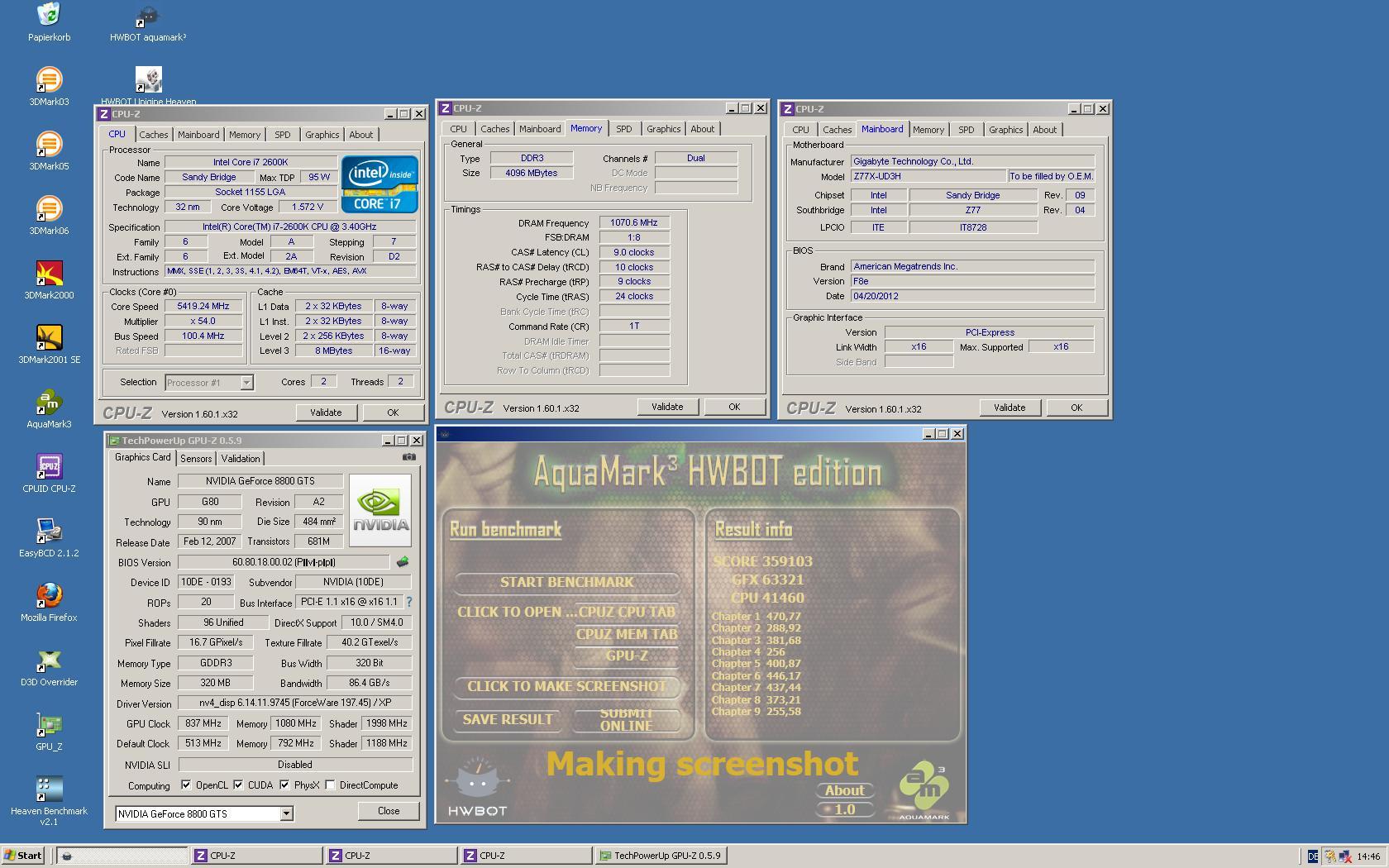The width and height of the screenshot is (1389, 868).
Task: Click the DE language indicator in tray
Action: click(1312, 856)
